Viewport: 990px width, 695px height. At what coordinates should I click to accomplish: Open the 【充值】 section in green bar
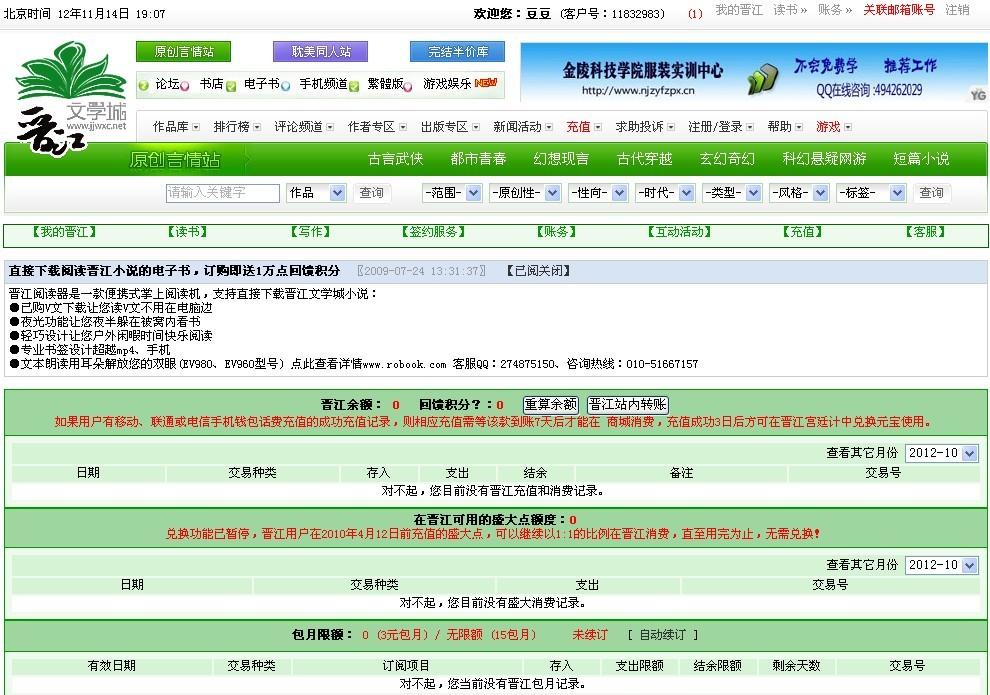[x=802, y=232]
